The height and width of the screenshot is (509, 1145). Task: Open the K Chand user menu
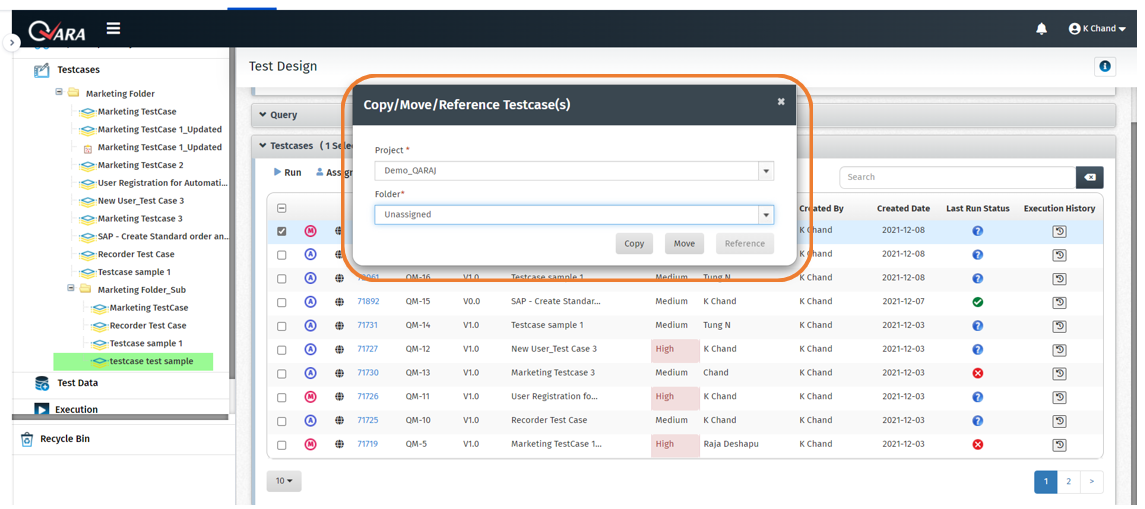(x=1097, y=28)
